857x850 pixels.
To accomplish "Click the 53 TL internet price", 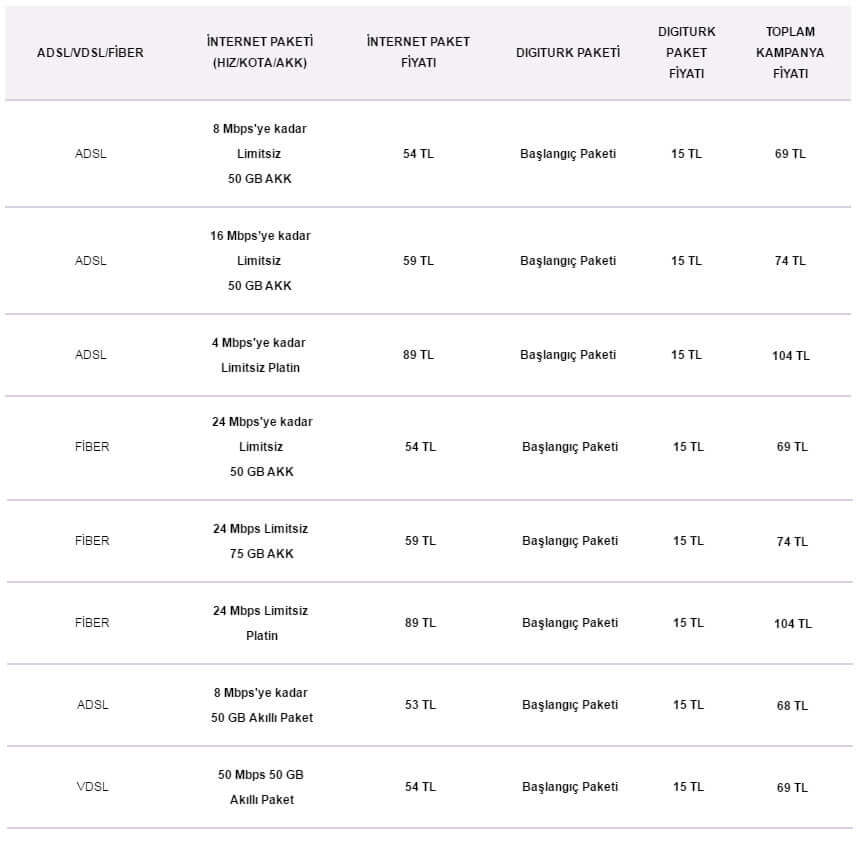I will coord(420,705).
